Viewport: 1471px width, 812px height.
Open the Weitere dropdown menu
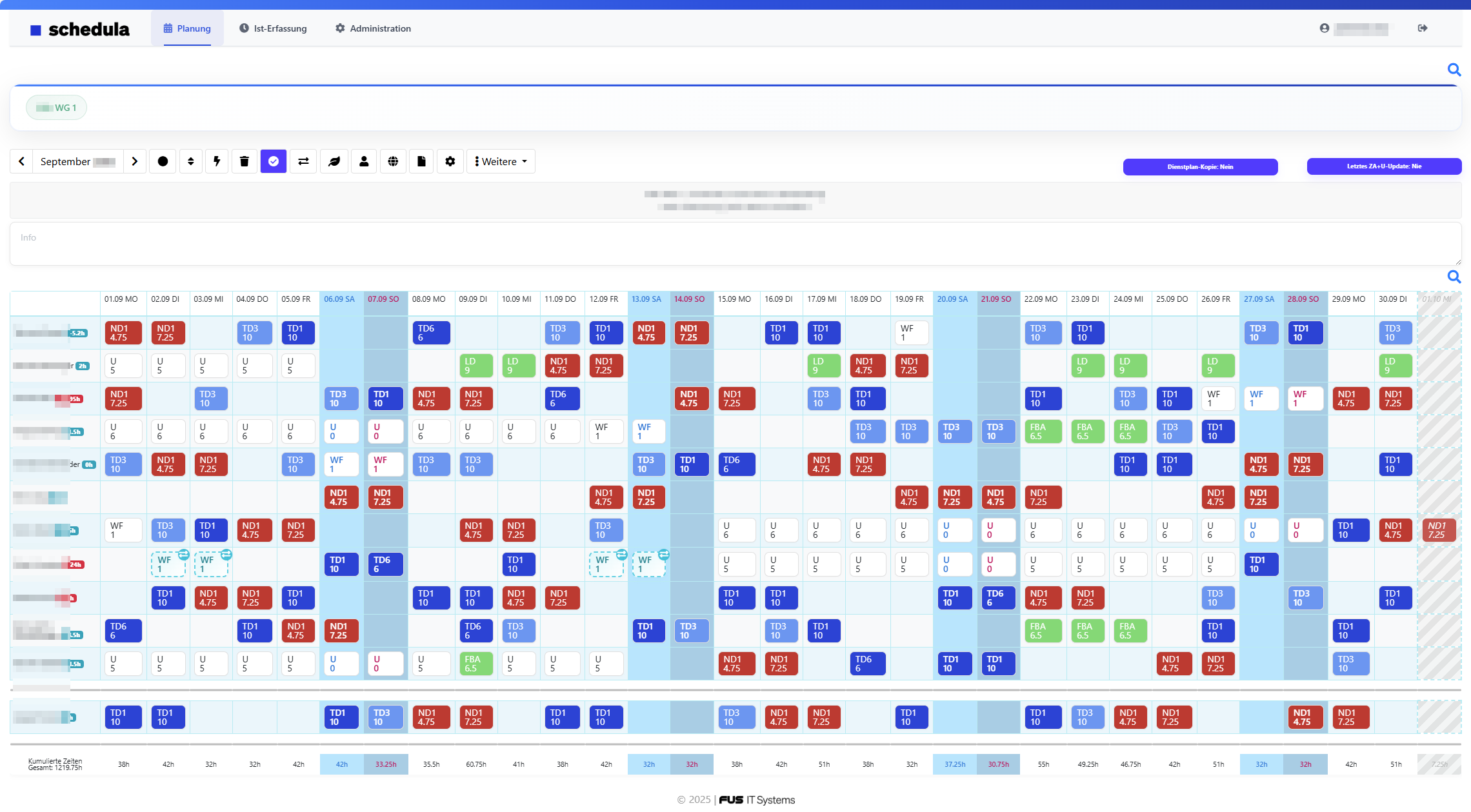coord(501,161)
